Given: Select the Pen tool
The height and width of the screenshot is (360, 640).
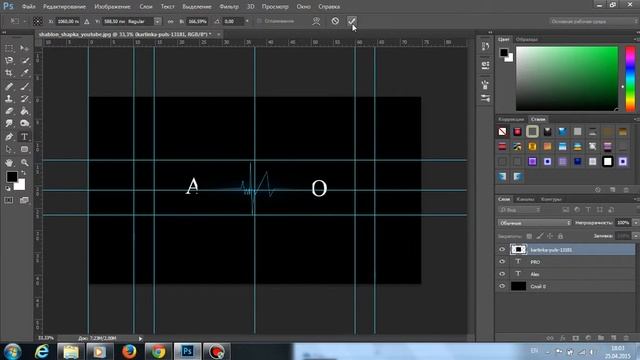Looking at the screenshot, I should (x=9, y=137).
